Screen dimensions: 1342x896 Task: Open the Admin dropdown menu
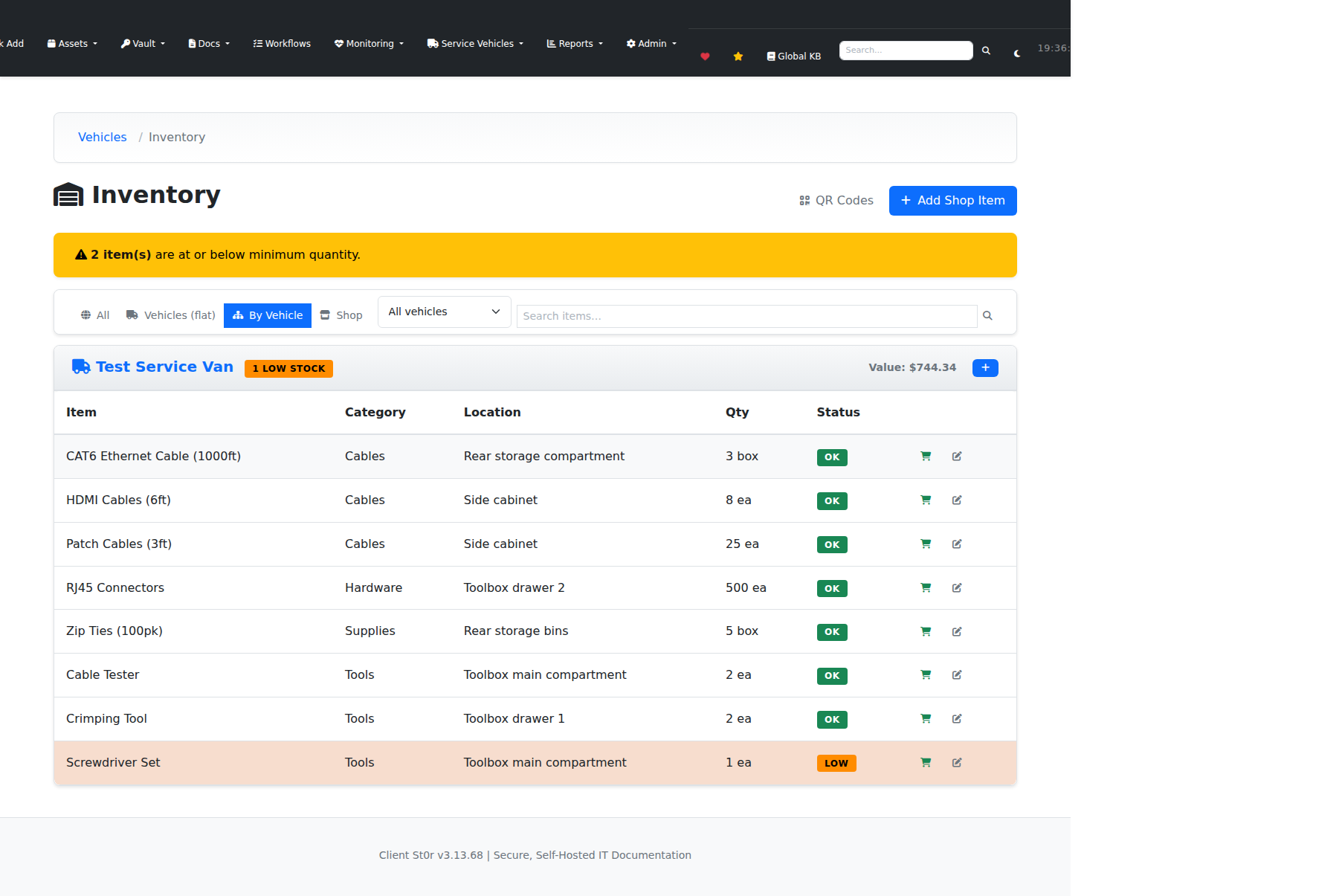coord(651,44)
